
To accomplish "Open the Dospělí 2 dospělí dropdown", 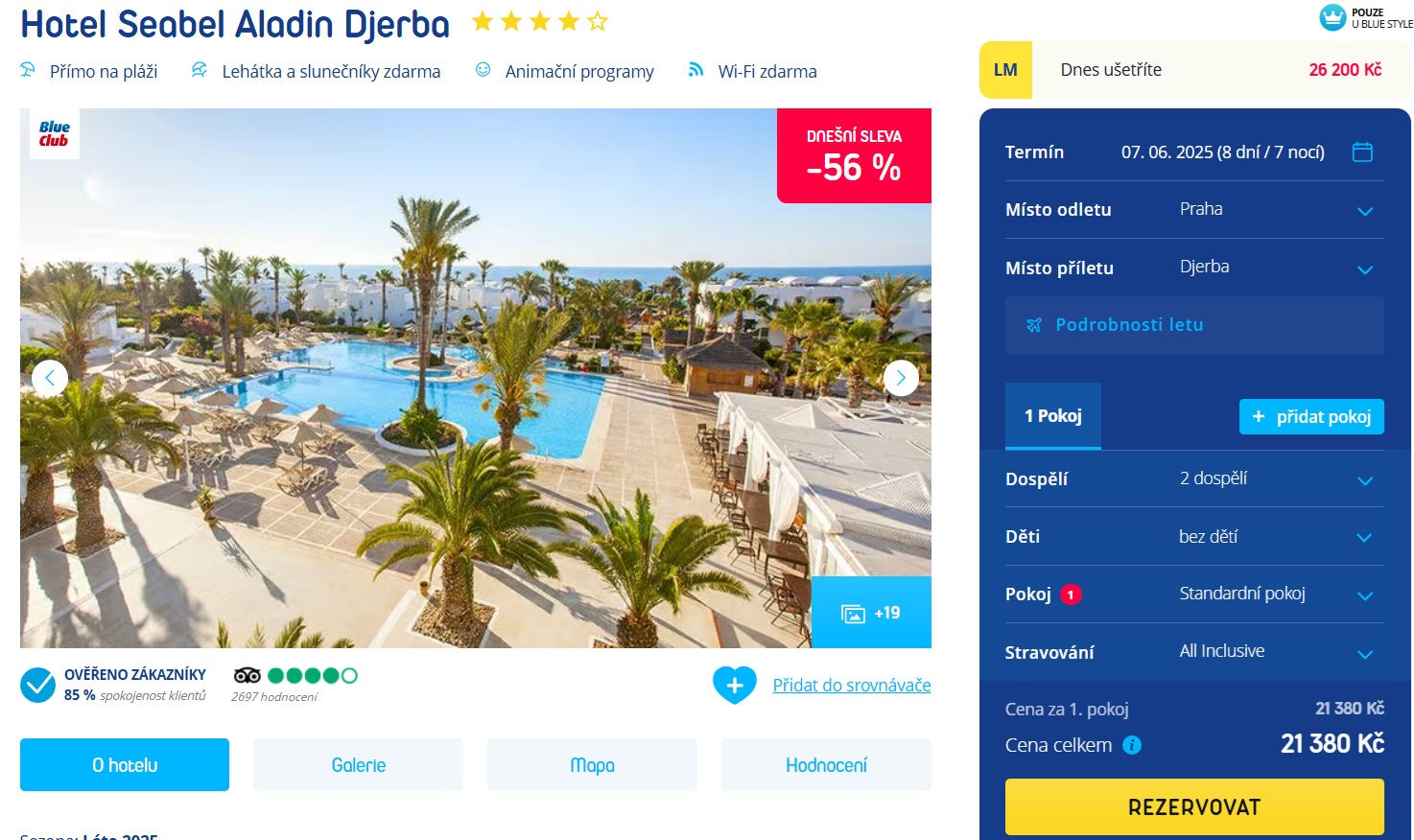I will [1194, 478].
